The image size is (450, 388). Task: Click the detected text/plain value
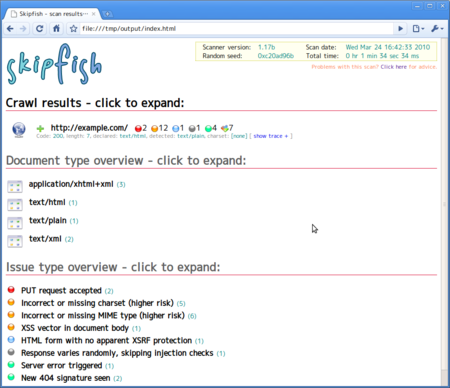(191, 136)
